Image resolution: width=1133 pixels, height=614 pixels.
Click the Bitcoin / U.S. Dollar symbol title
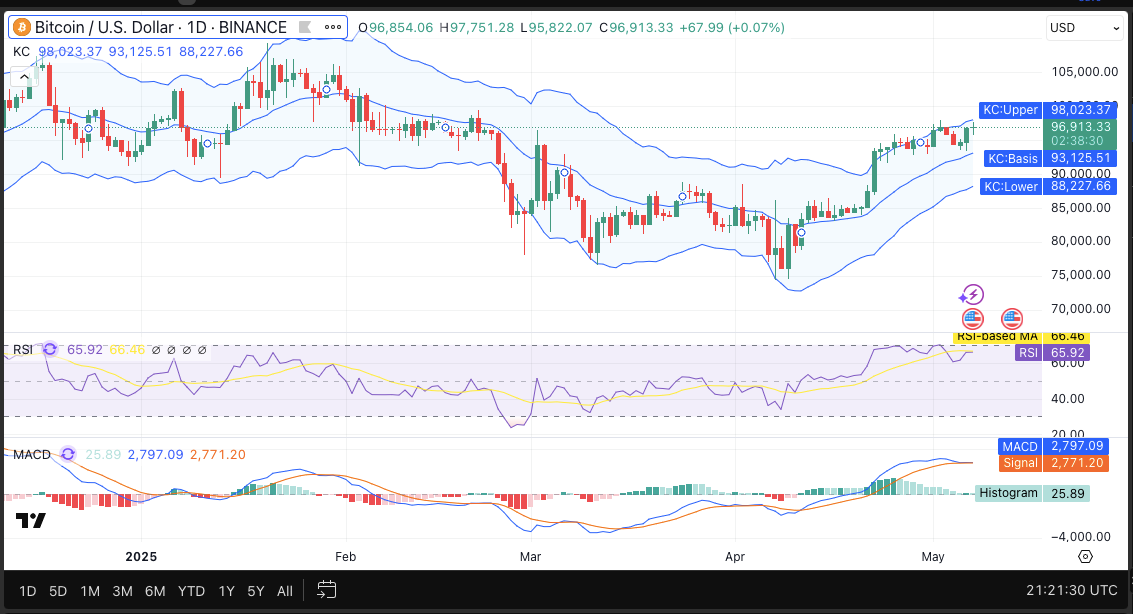click(107, 27)
